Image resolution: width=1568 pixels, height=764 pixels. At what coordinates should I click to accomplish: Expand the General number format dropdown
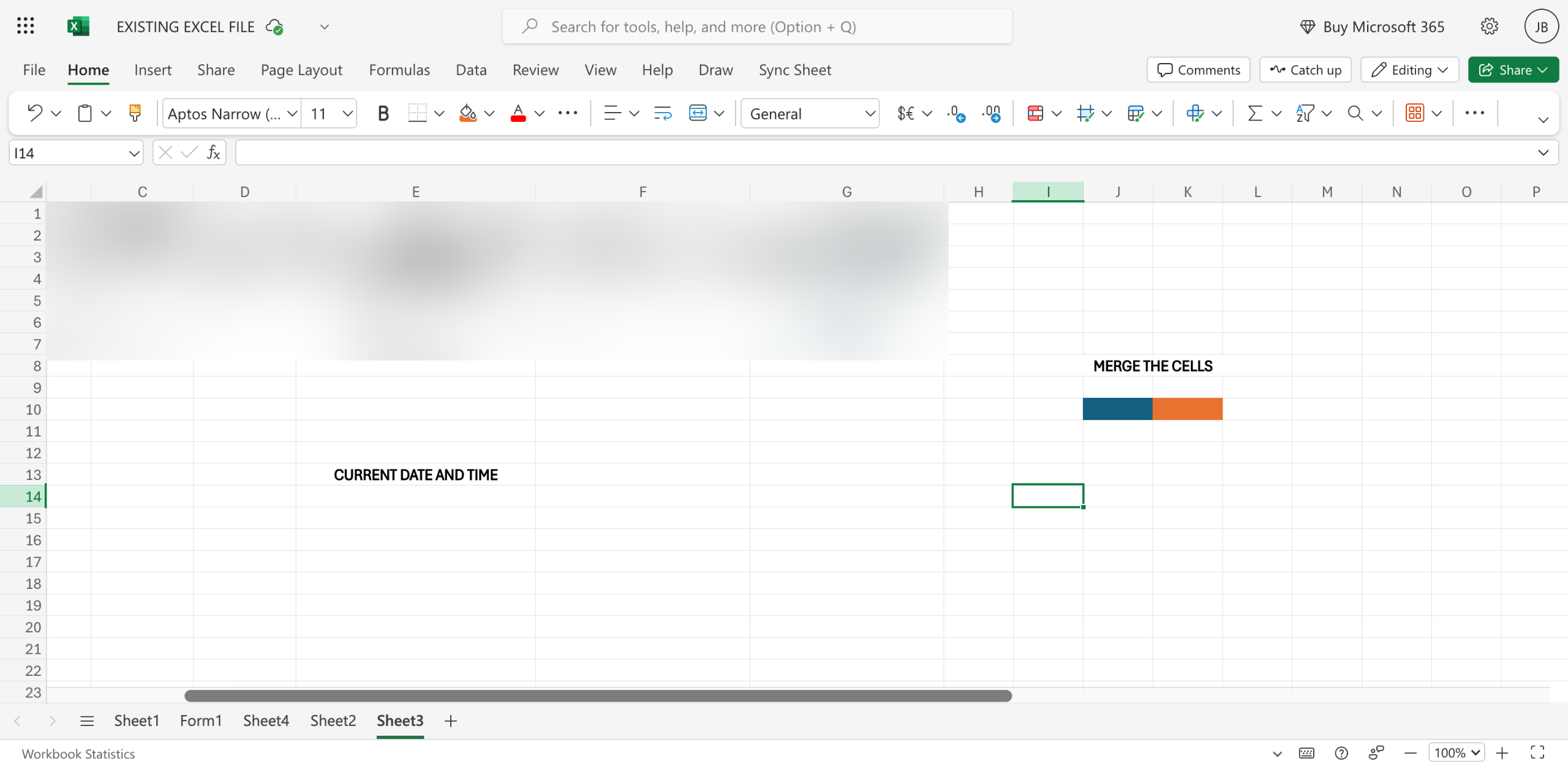pos(869,113)
